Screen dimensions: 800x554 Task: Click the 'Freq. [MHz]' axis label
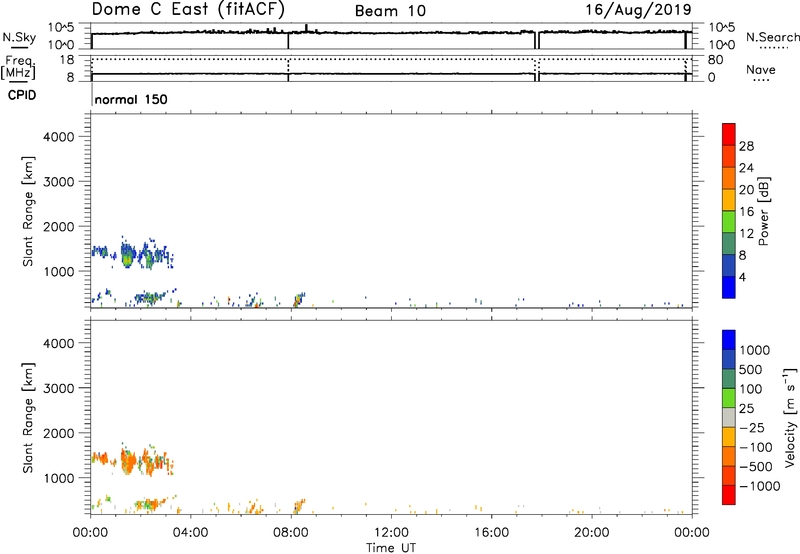pyautogui.click(x=19, y=67)
